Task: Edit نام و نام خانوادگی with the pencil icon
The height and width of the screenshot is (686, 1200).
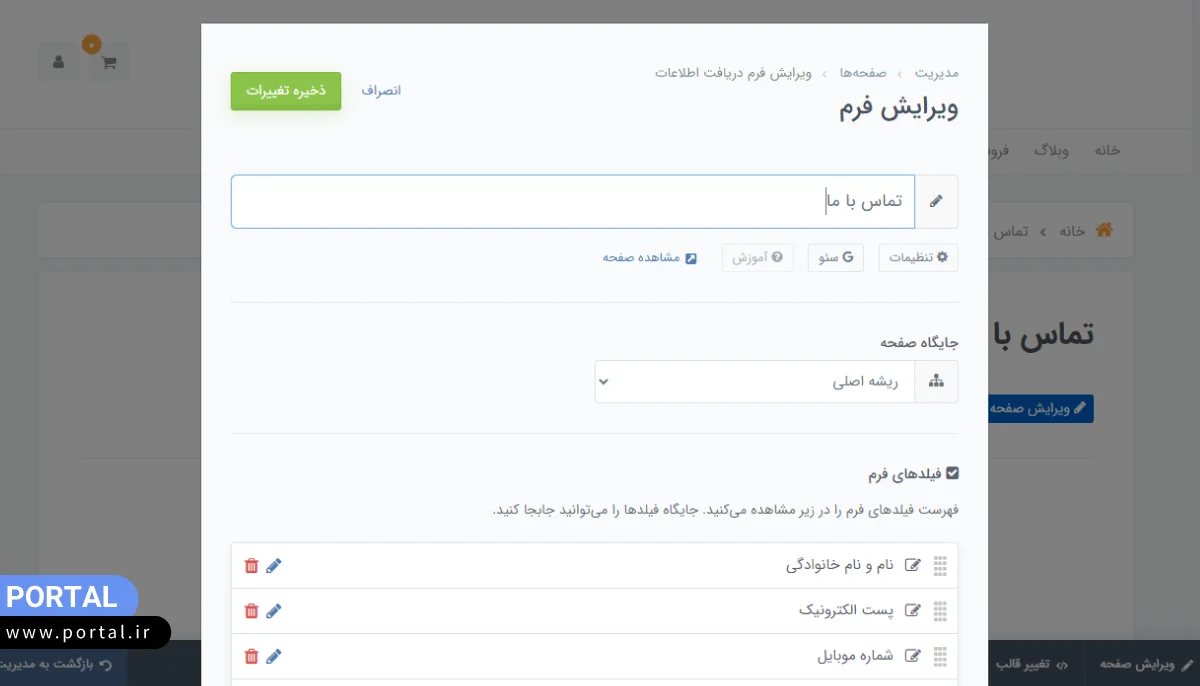Action: coord(274,565)
